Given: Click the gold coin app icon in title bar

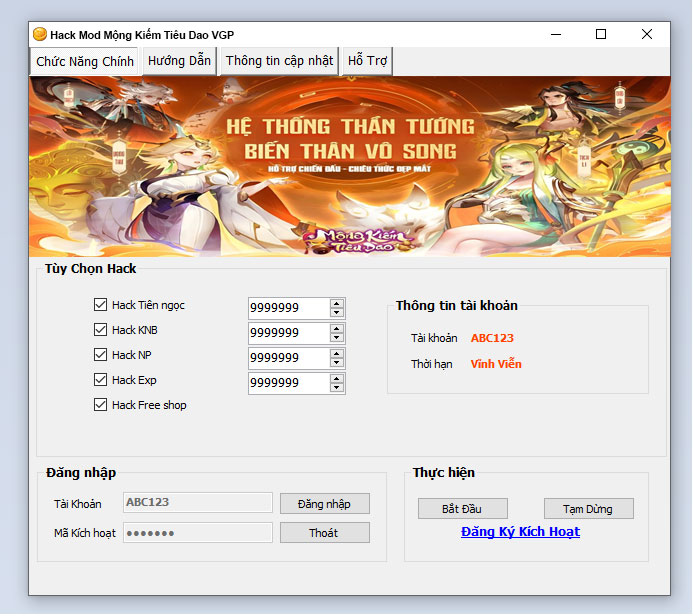Looking at the screenshot, I should point(40,34).
